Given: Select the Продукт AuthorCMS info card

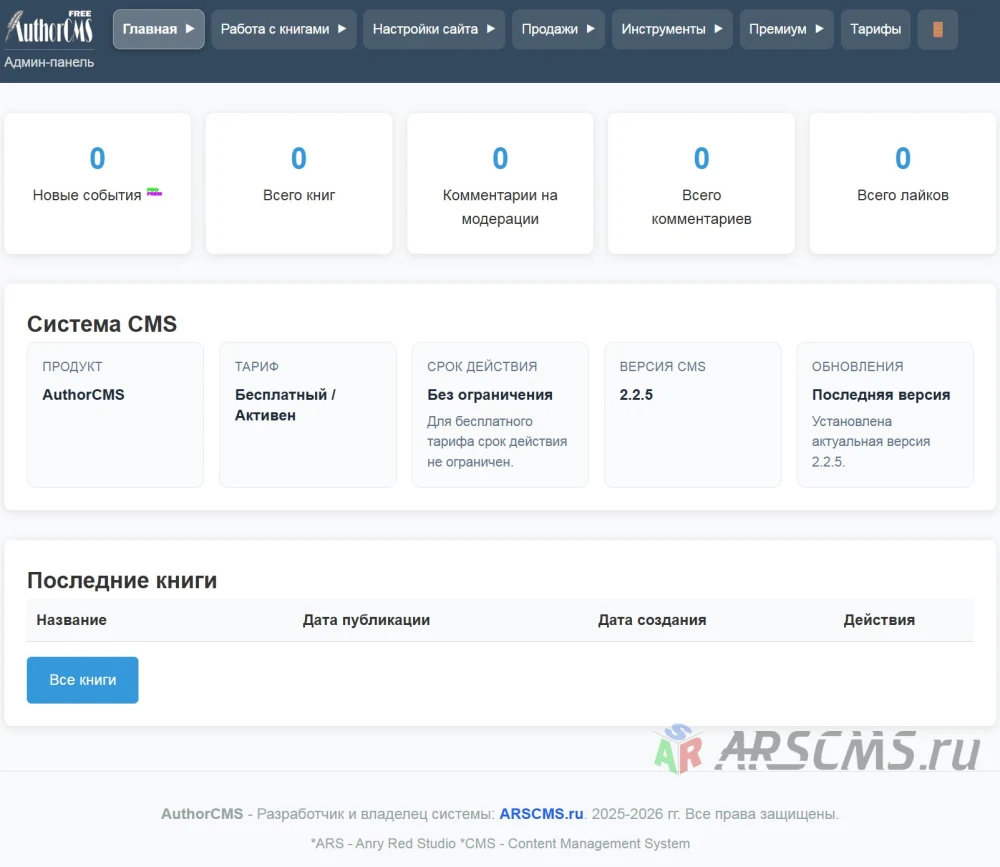Looking at the screenshot, I should click(115, 415).
